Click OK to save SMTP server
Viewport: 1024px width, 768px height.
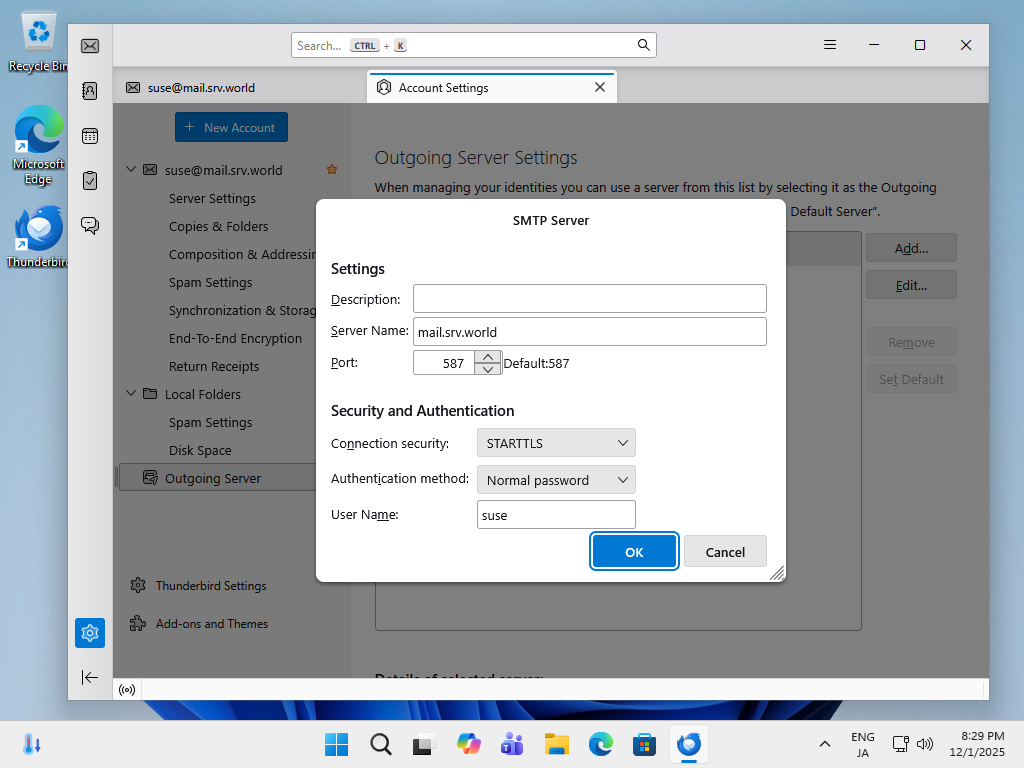point(634,552)
